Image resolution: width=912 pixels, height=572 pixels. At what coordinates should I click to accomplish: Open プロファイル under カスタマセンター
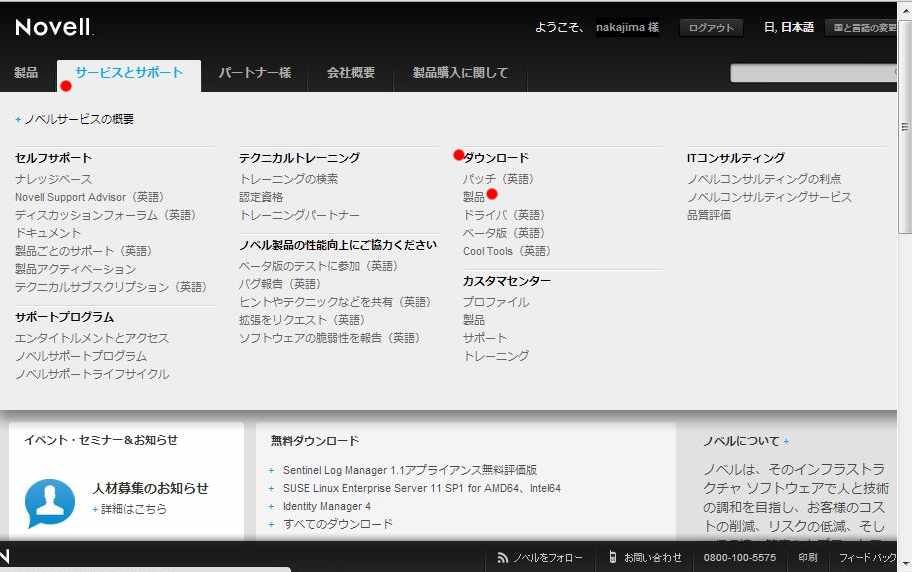coord(496,302)
